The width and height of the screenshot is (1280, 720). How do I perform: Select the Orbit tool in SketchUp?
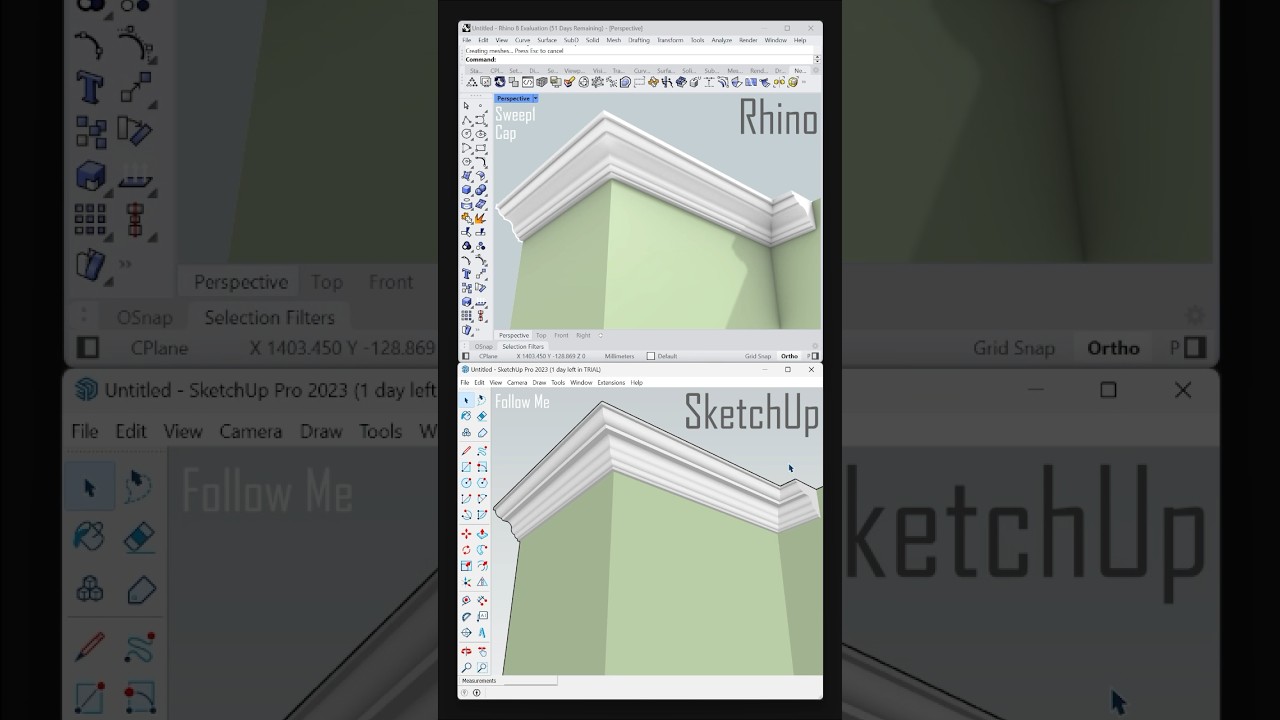tap(466, 651)
